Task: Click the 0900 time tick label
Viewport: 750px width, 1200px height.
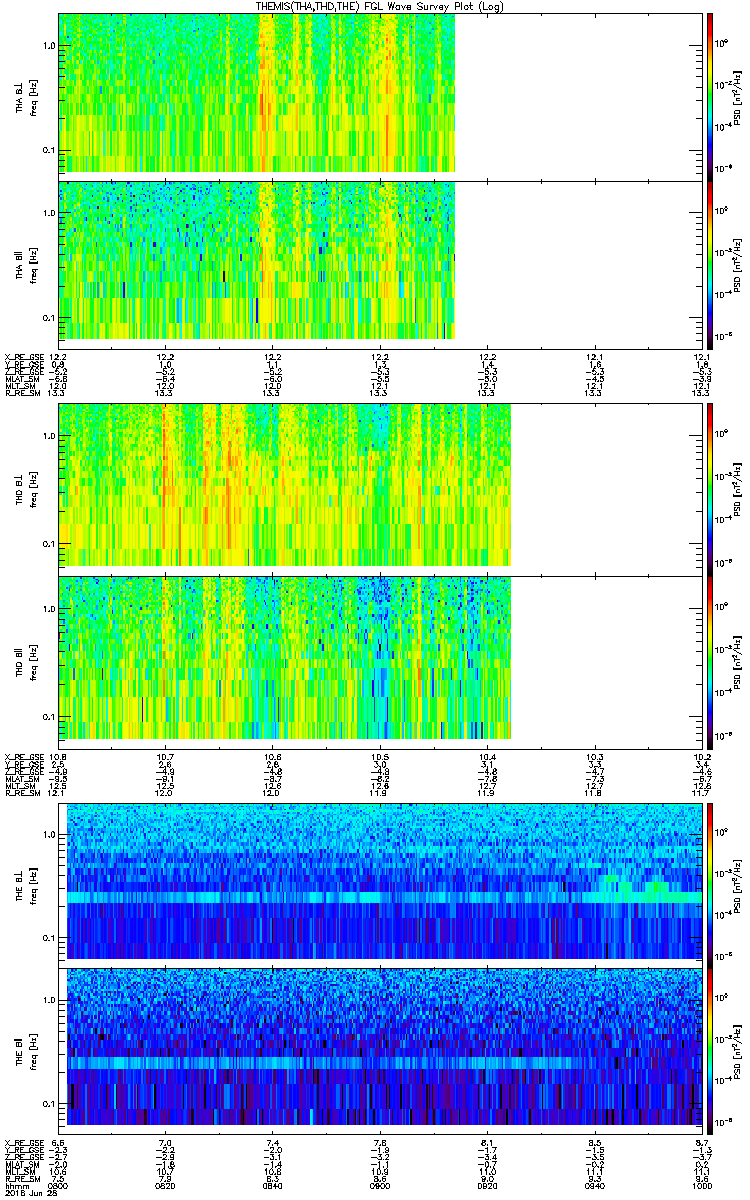Action: 380,1184
